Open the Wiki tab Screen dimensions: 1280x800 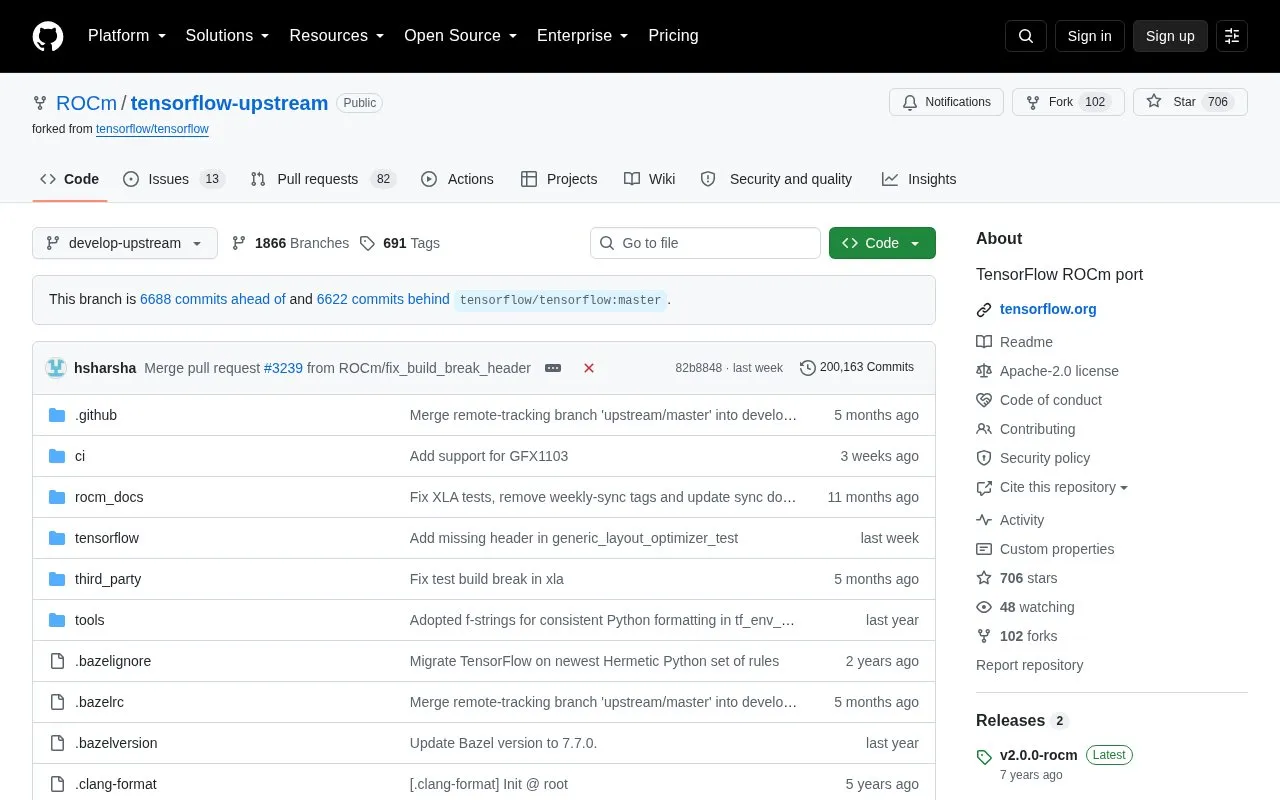click(x=649, y=179)
